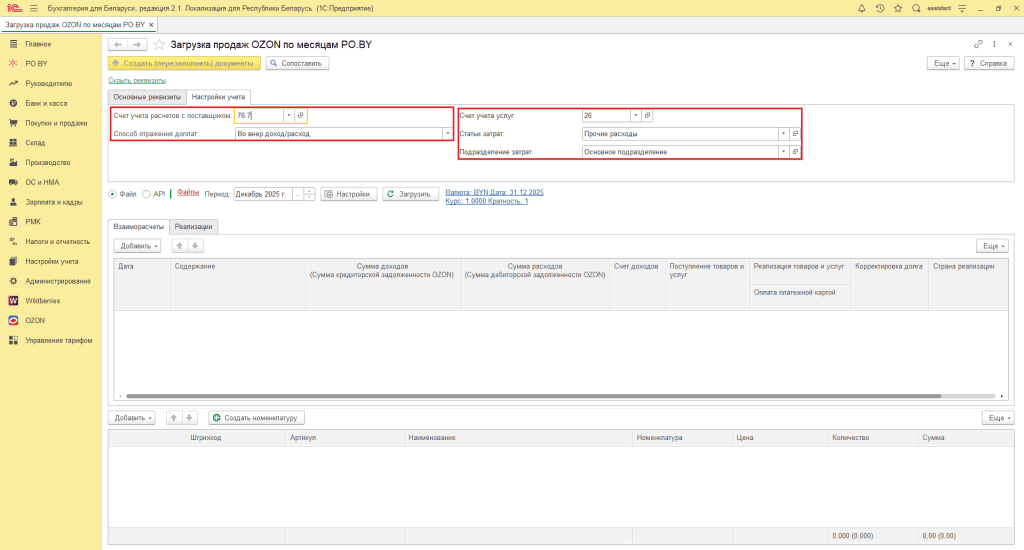Viewport: 1024px width, 550px height.
Task: Click the Сопоставить button
Action: click(x=297, y=63)
